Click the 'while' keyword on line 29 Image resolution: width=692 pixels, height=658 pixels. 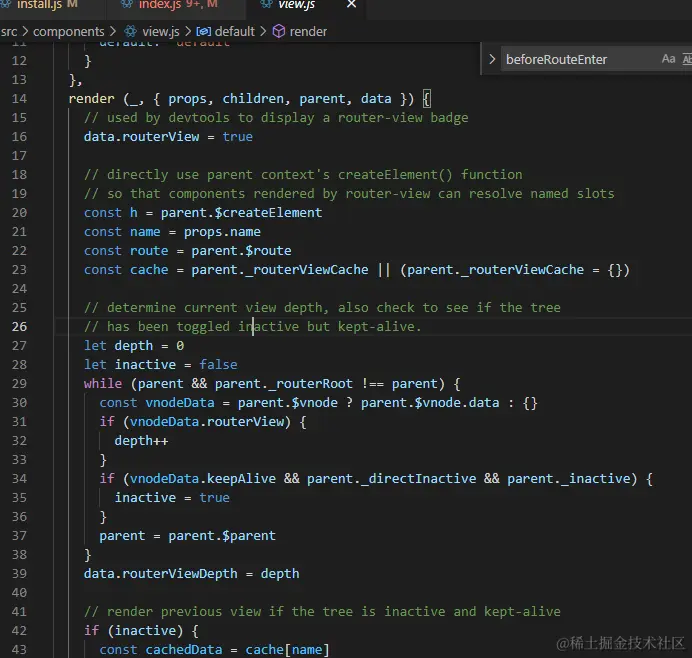(103, 384)
